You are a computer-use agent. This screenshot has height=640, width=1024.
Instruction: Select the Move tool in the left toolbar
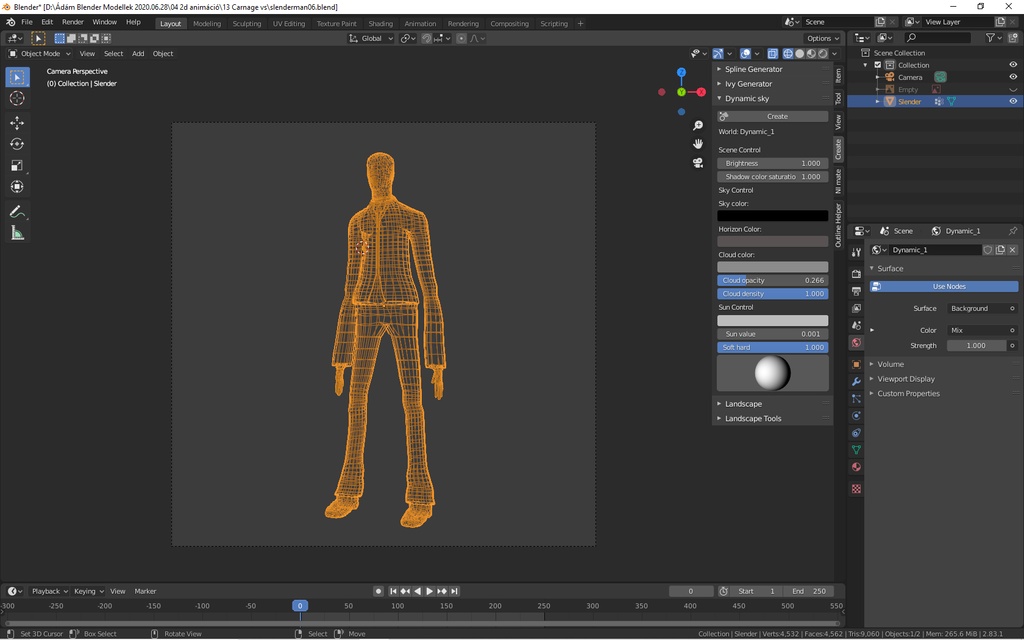tap(16, 122)
